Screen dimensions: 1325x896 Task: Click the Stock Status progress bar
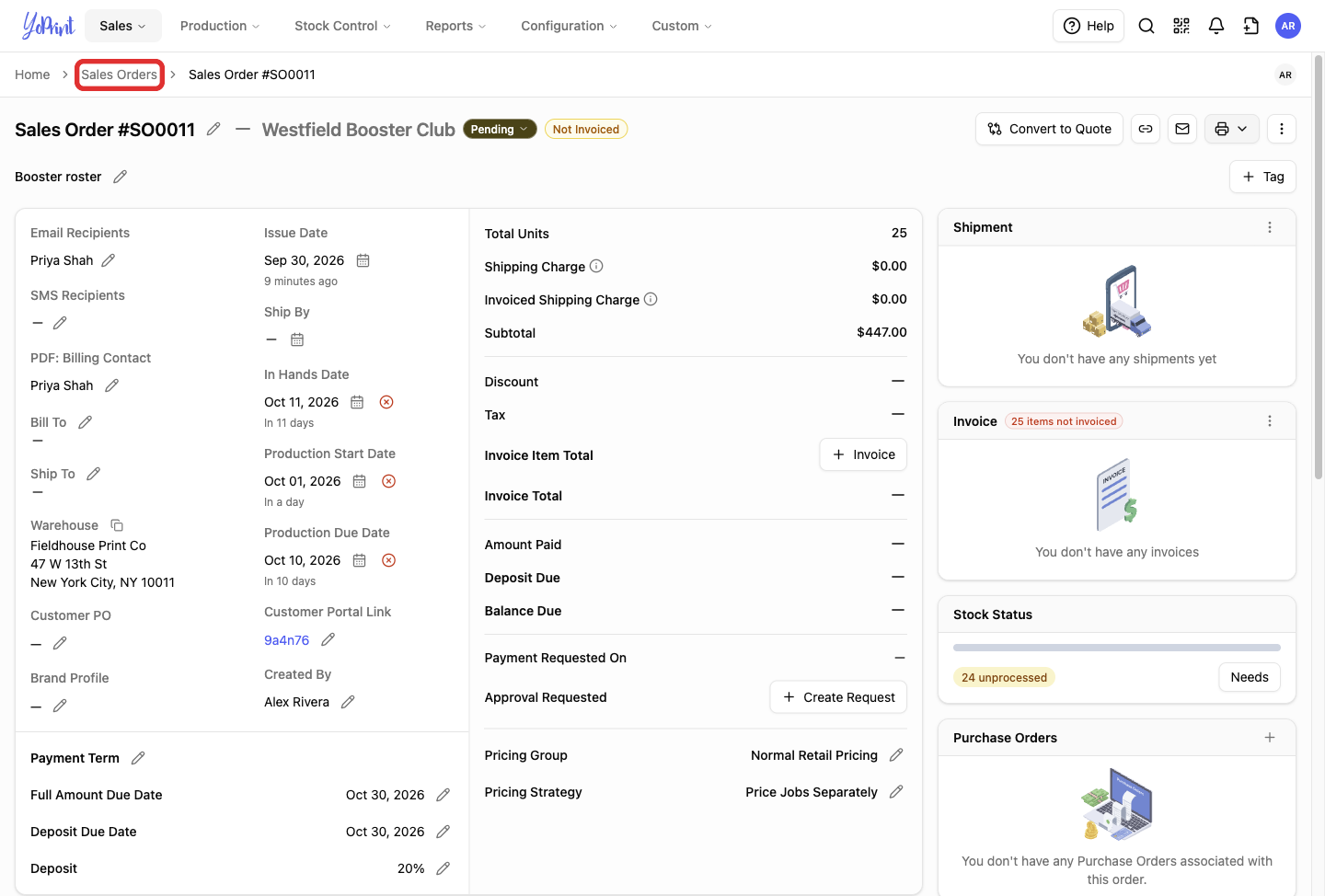click(x=1117, y=648)
